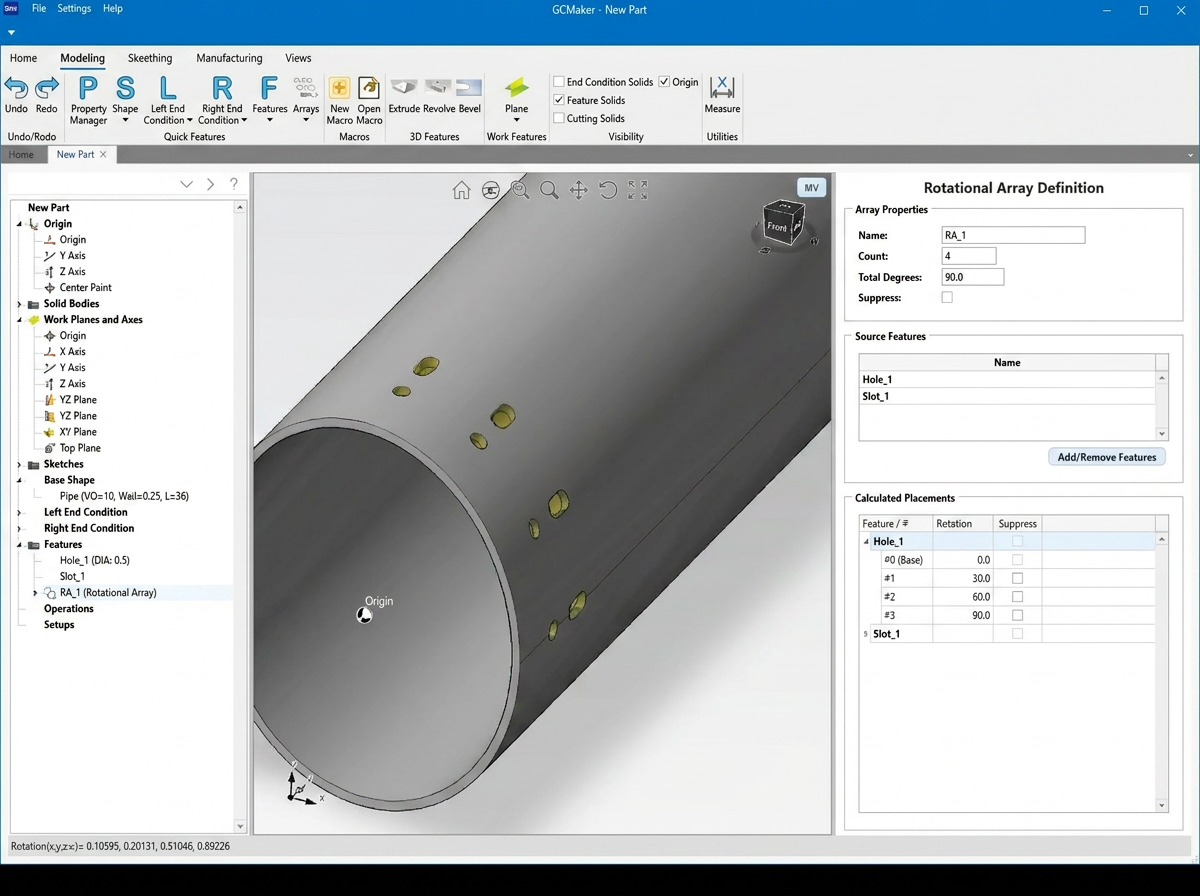Open Right End Condition tool
Viewport: 1200px width, 896px height.
[x=222, y=99]
